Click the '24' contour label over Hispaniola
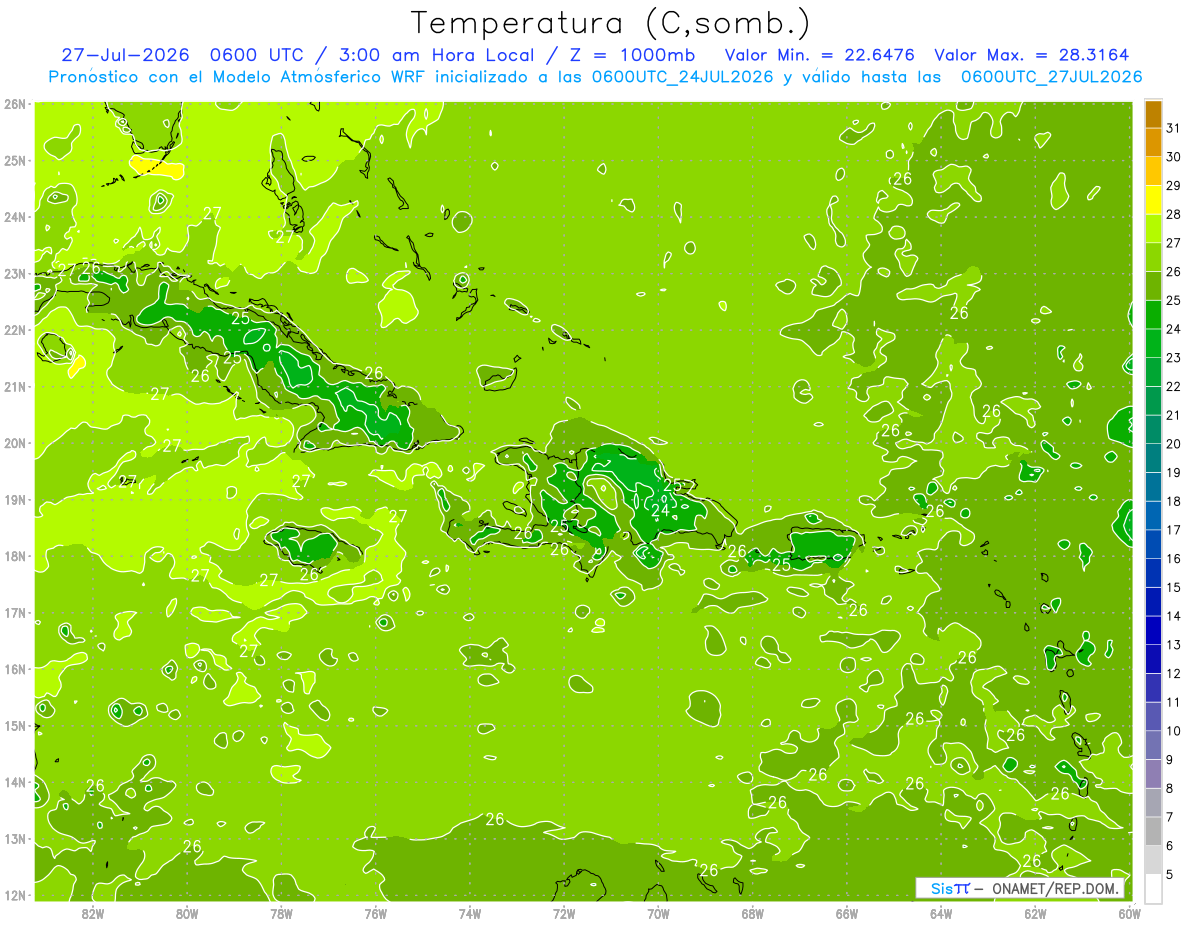 pyautogui.click(x=660, y=511)
